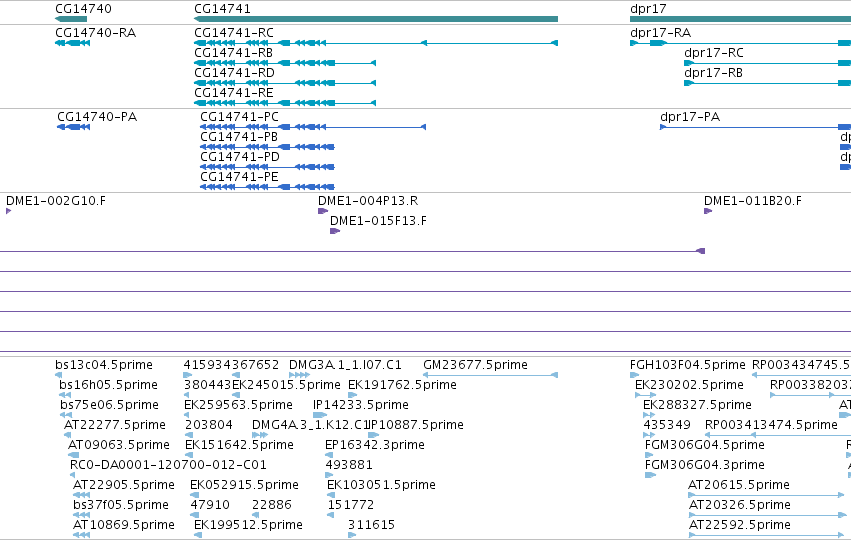The height and width of the screenshot is (540, 851).
Task: Click the AT10869.5prime label
Action: point(124,526)
